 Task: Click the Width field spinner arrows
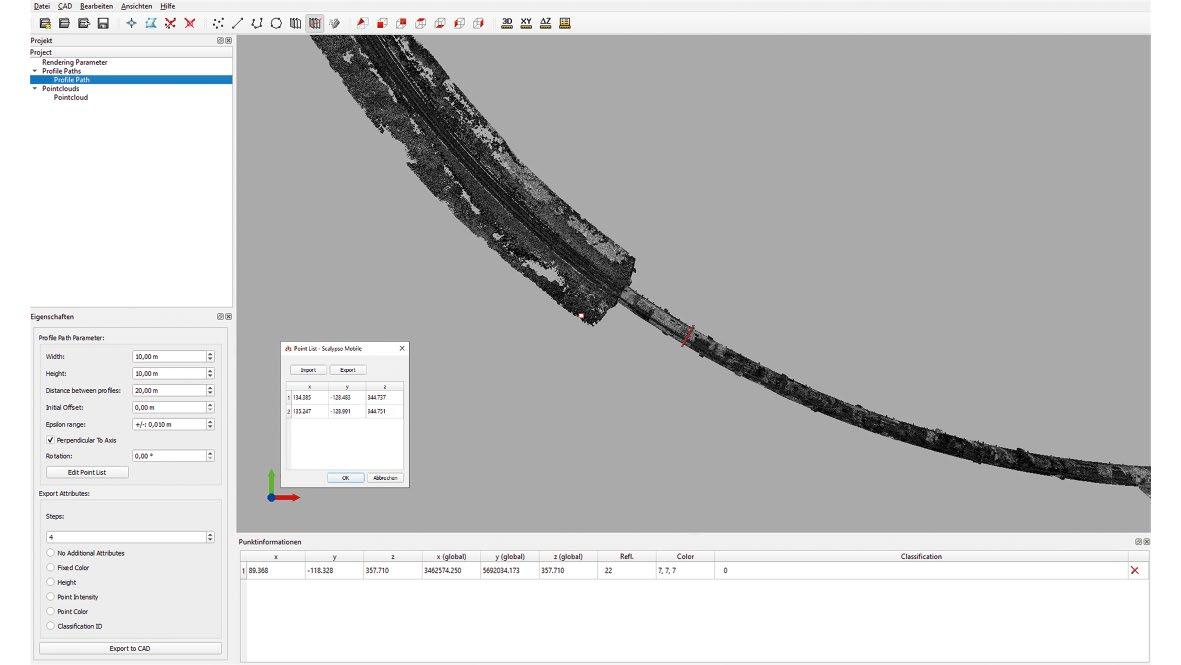(210, 356)
